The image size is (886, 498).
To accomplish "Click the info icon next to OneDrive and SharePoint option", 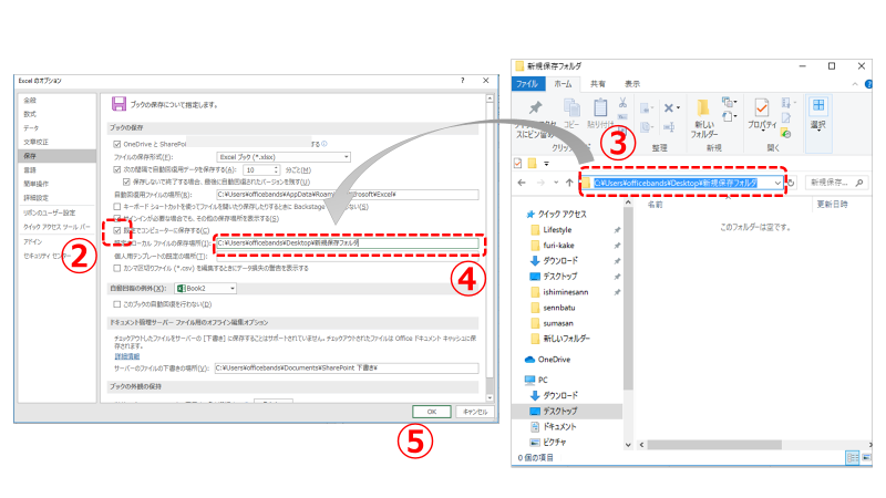I will 324,144.
